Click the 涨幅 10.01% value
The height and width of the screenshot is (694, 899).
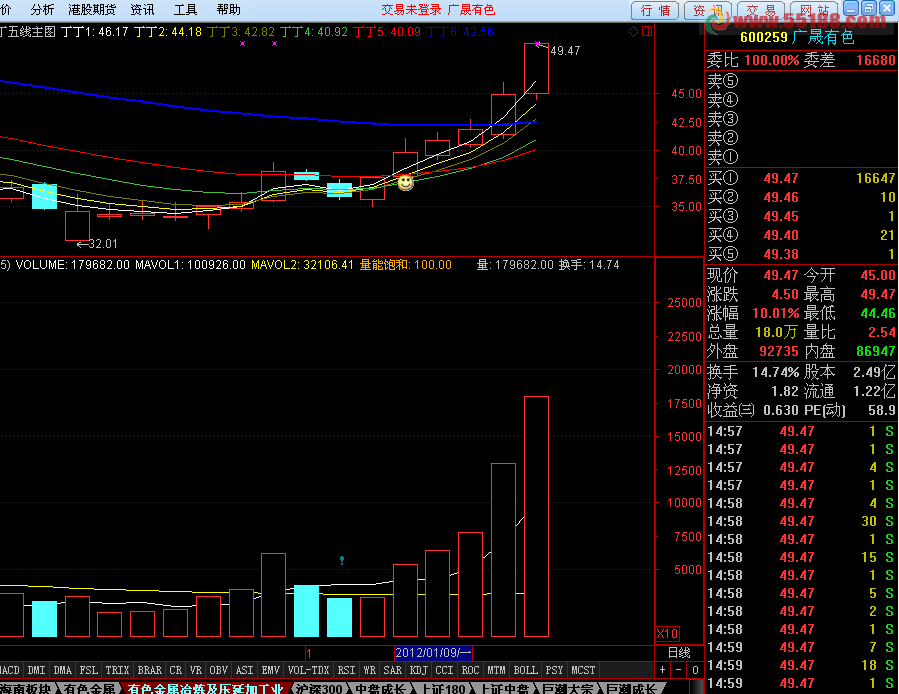coord(775,314)
